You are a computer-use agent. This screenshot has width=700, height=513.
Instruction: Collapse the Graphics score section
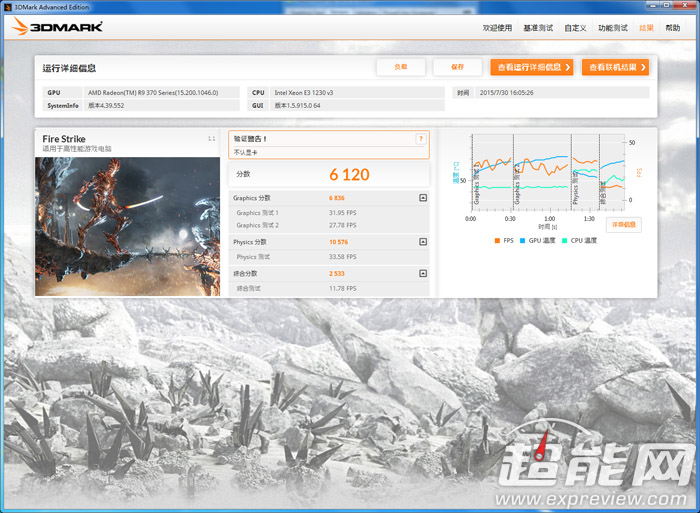coord(423,198)
